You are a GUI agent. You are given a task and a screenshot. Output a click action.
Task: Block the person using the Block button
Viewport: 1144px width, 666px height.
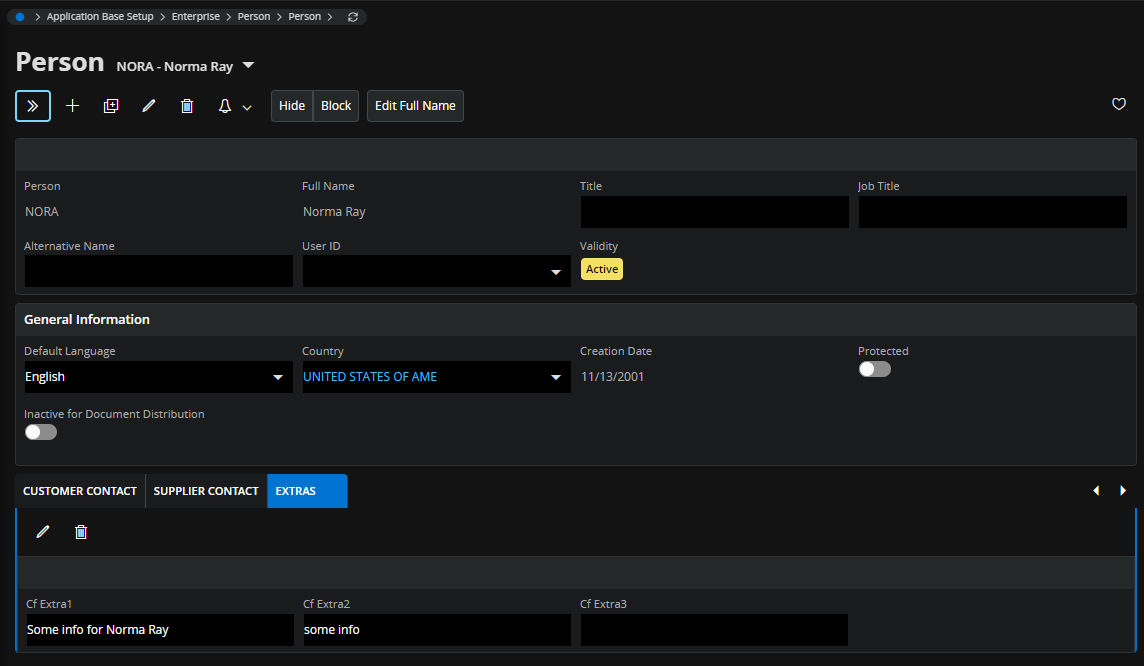coord(336,105)
